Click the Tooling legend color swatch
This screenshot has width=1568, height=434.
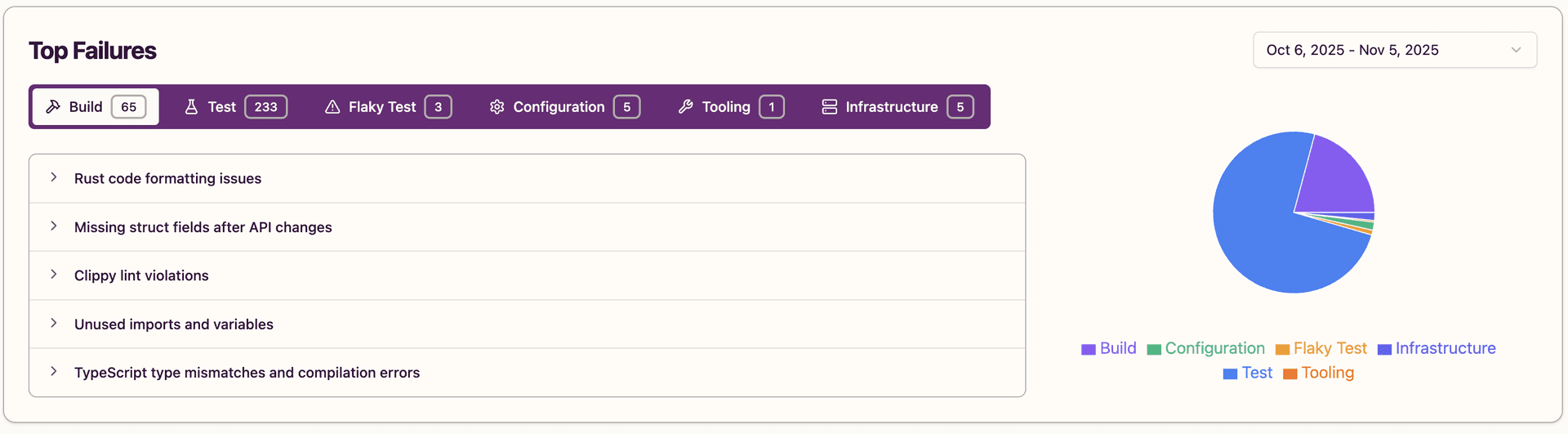pos(1290,374)
